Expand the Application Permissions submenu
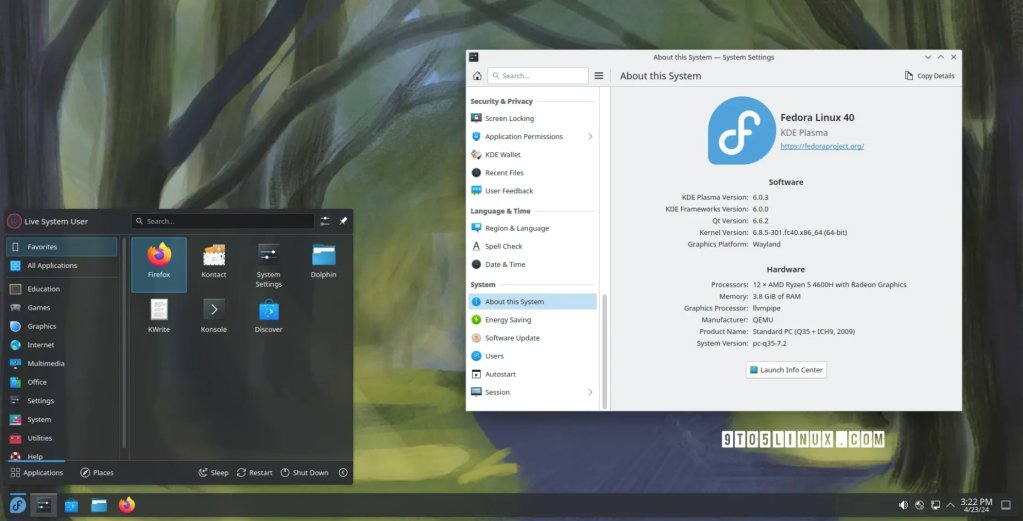Viewport: 1023px width, 521px height. tap(590, 136)
